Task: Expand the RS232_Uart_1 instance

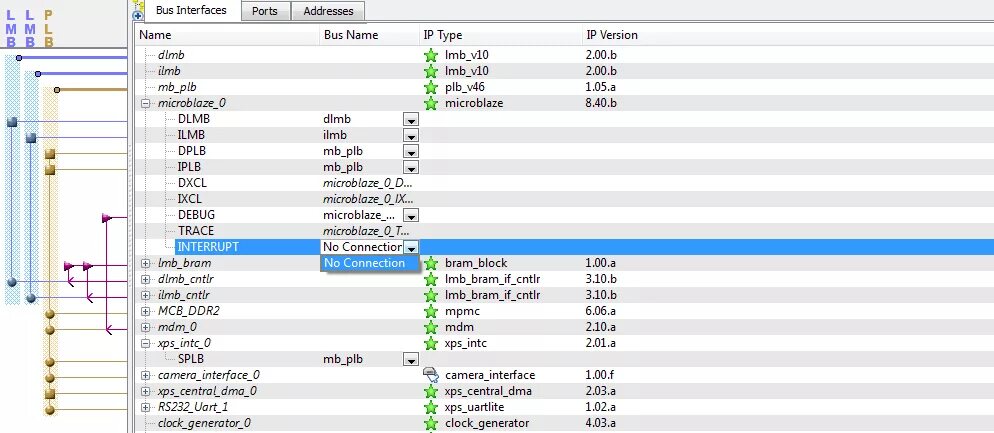Action: coord(145,407)
